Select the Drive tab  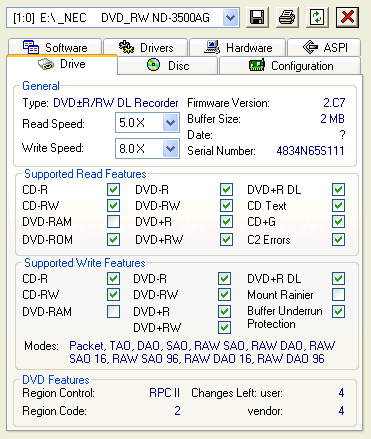point(62,64)
